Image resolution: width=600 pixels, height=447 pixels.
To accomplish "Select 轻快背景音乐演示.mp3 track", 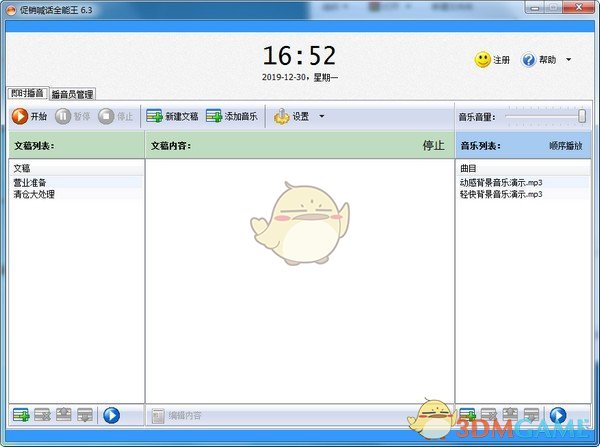I will (523, 194).
